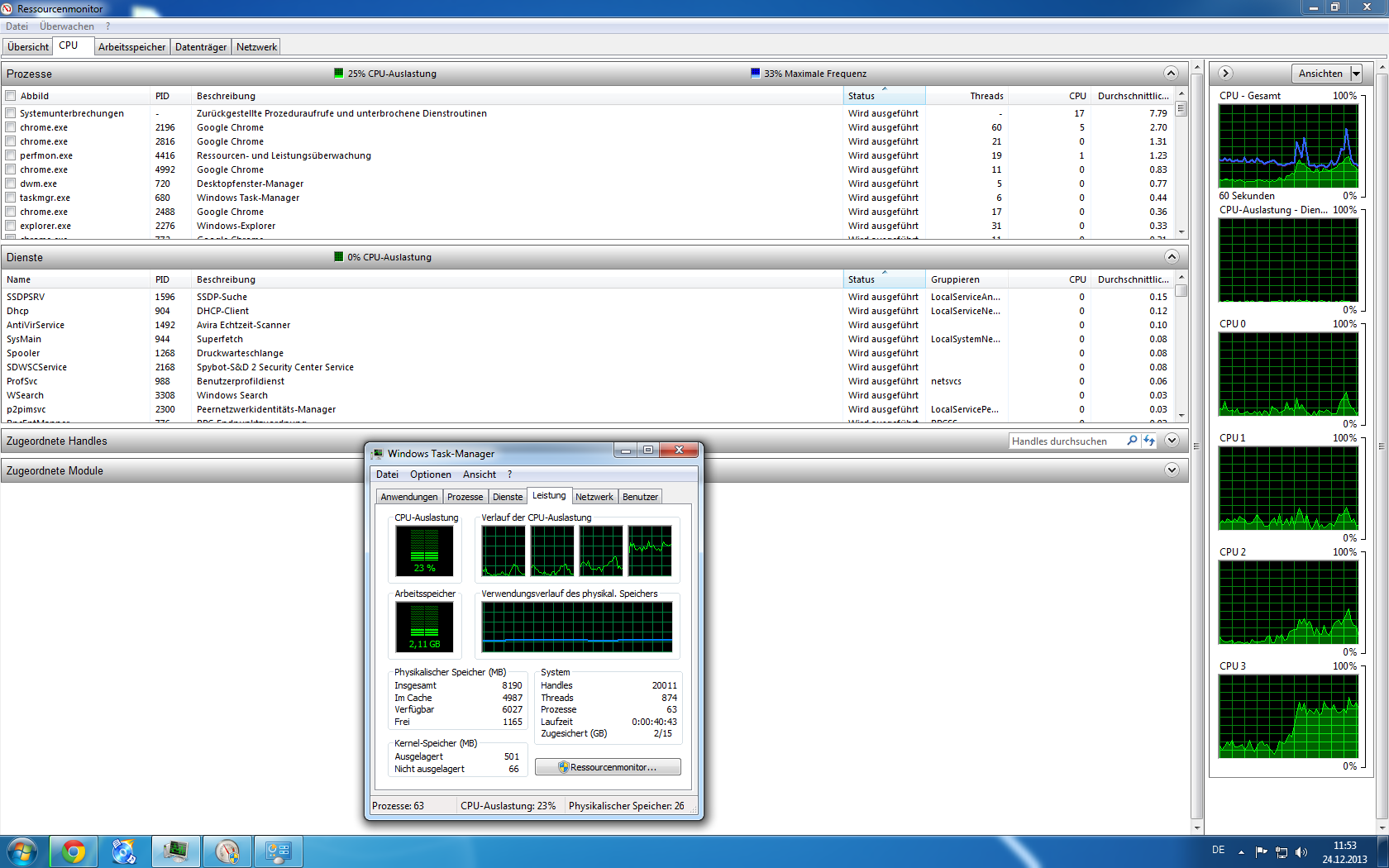The image size is (1389, 868).
Task: Sort services by the Gruppieren column header
Action: [x=967, y=279]
